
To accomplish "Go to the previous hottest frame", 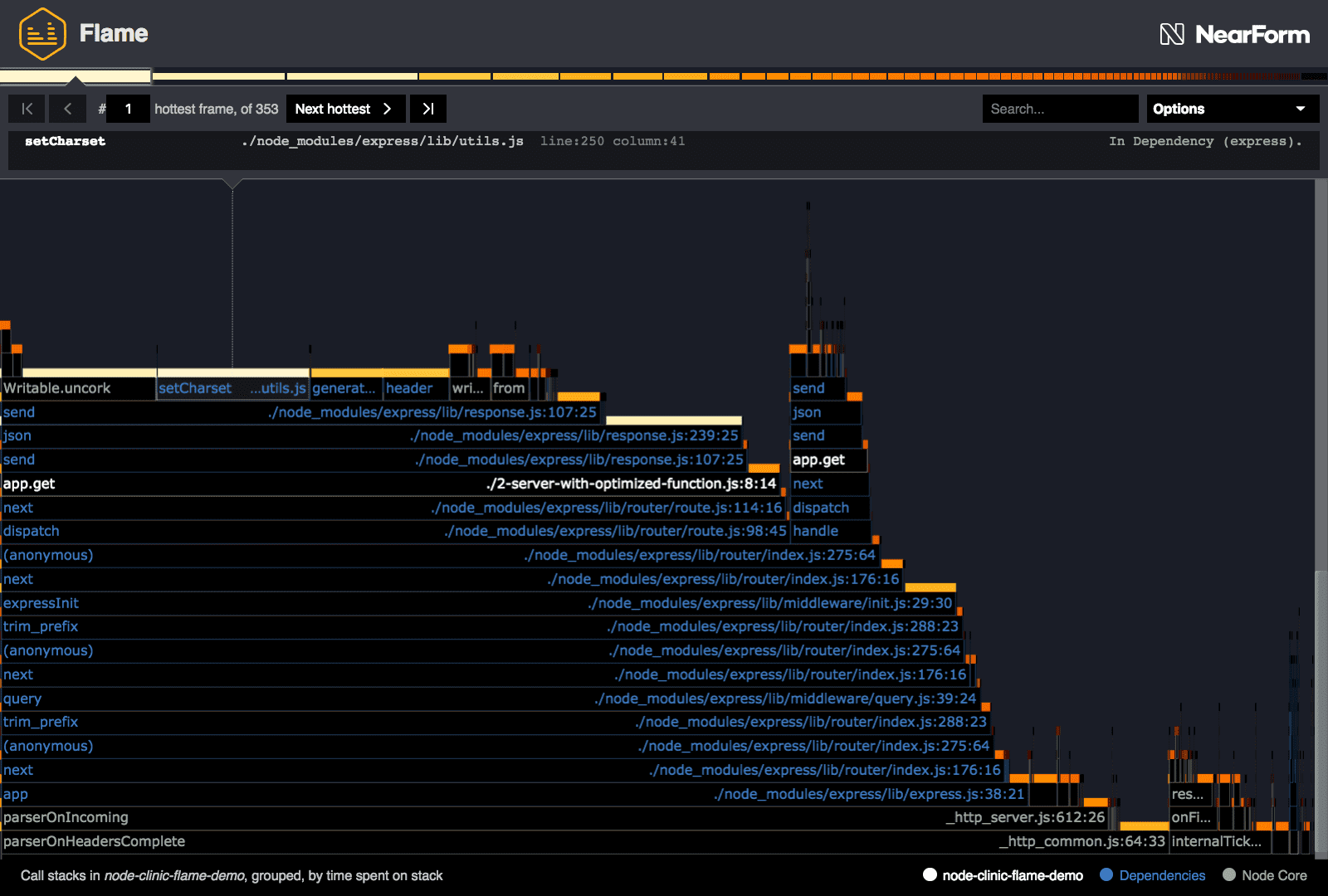I will (68, 109).
